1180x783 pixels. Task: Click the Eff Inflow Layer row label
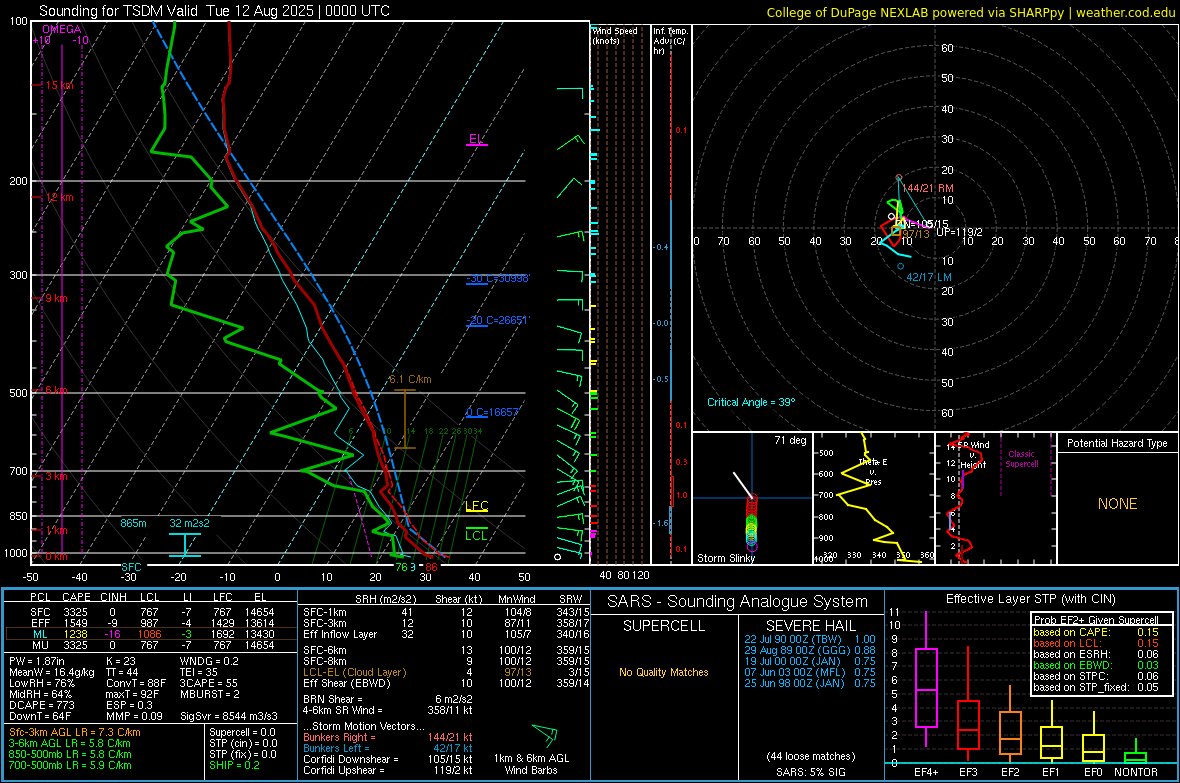click(x=339, y=634)
